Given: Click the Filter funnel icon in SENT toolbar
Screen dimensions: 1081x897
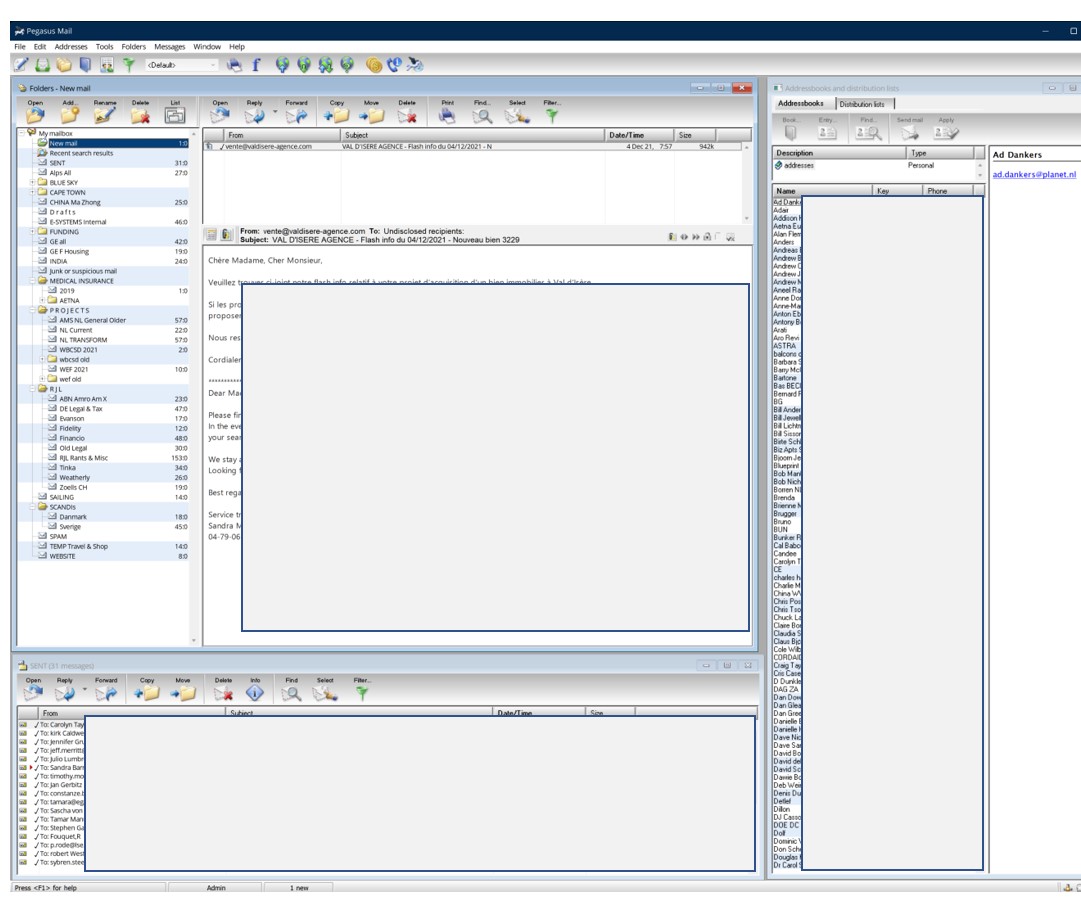Looking at the screenshot, I should [x=361, y=693].
